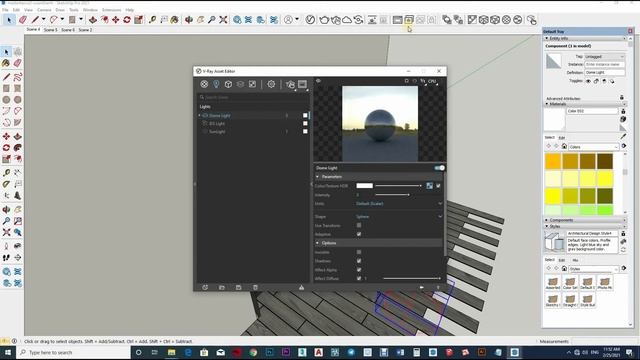Open the V-Ray Cloud render icon

(x=347, y=20)
